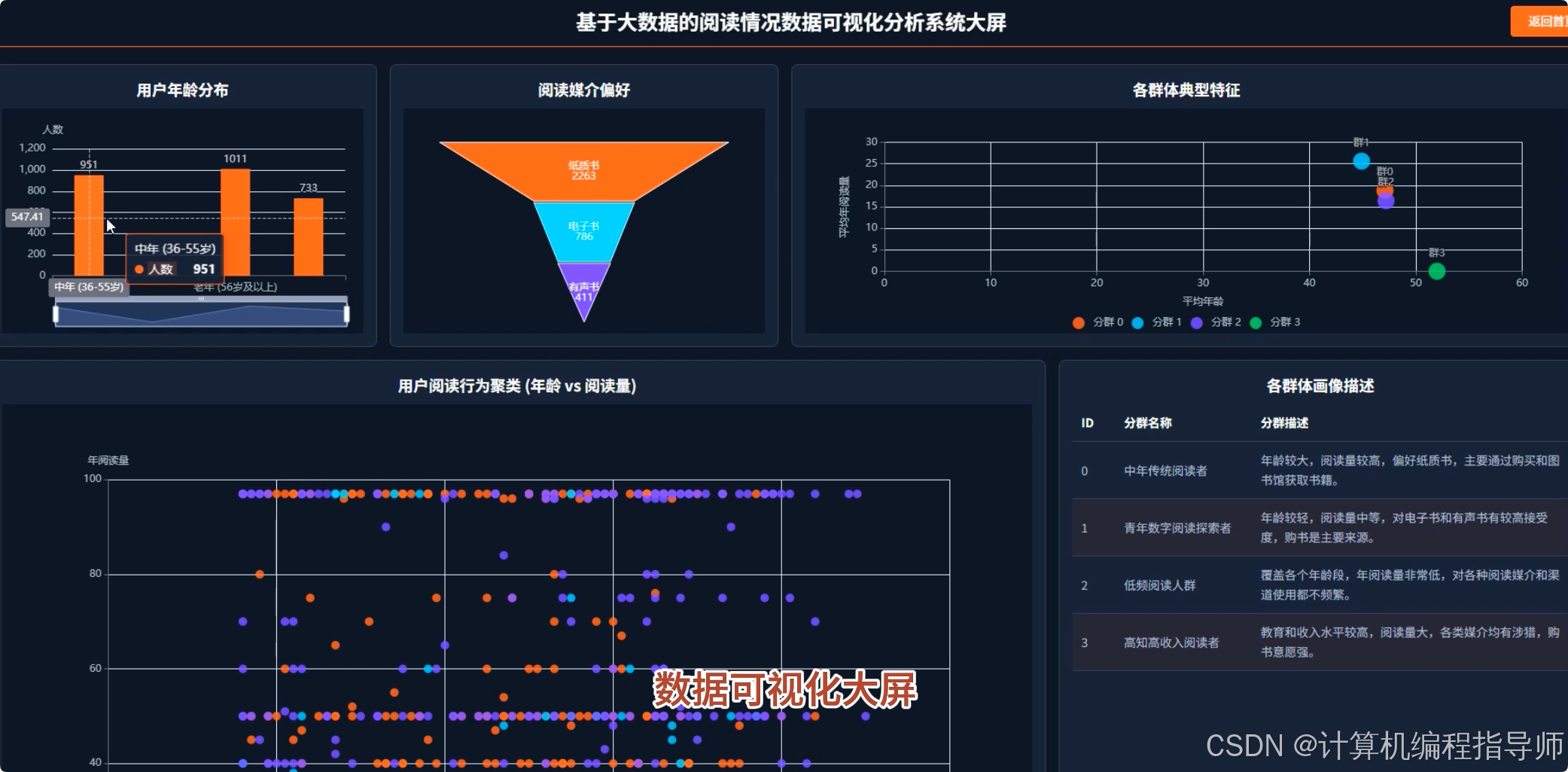Toggle the 分群 1 legend item

coord(1157,322)
